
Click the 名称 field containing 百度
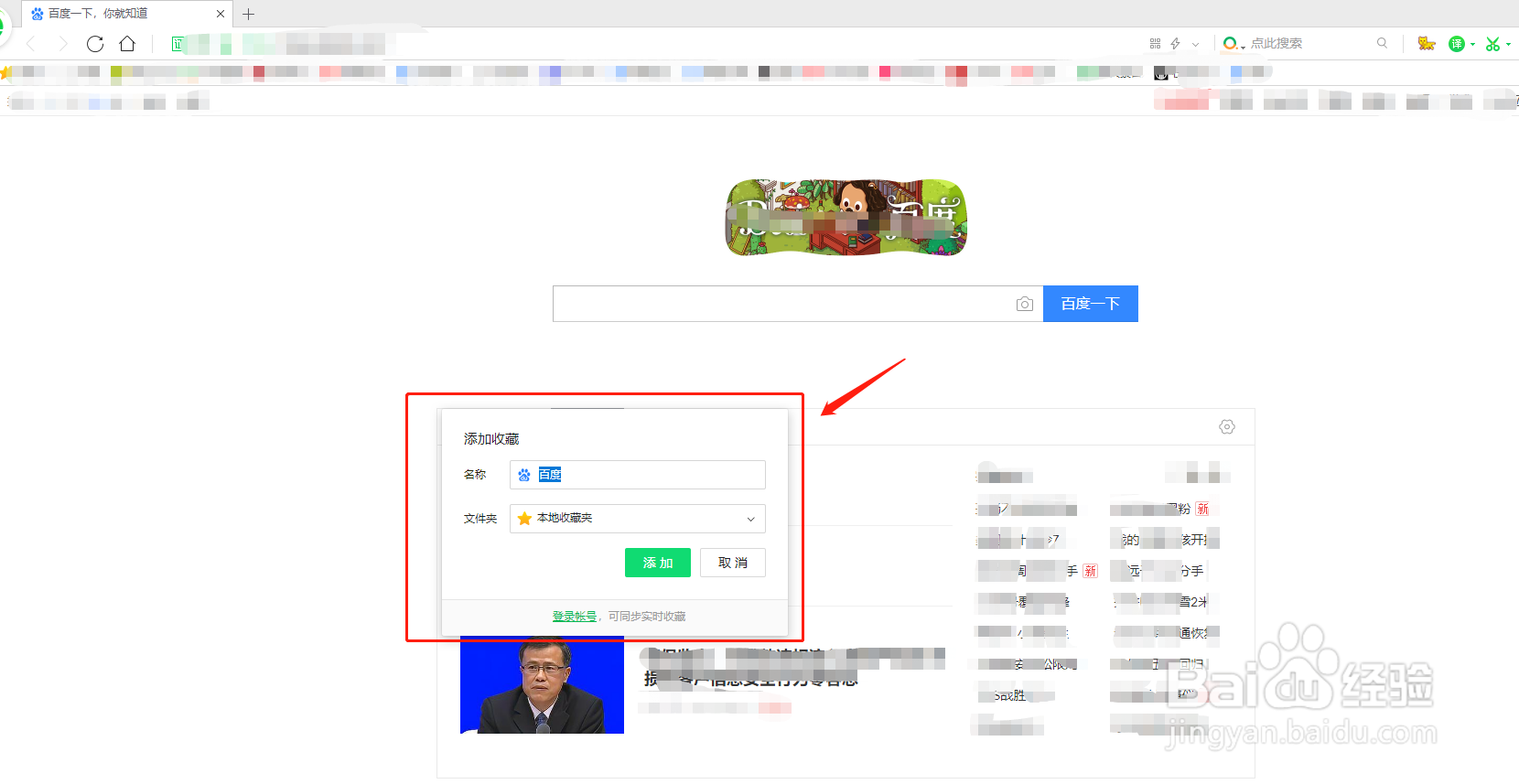pos(638,475)
